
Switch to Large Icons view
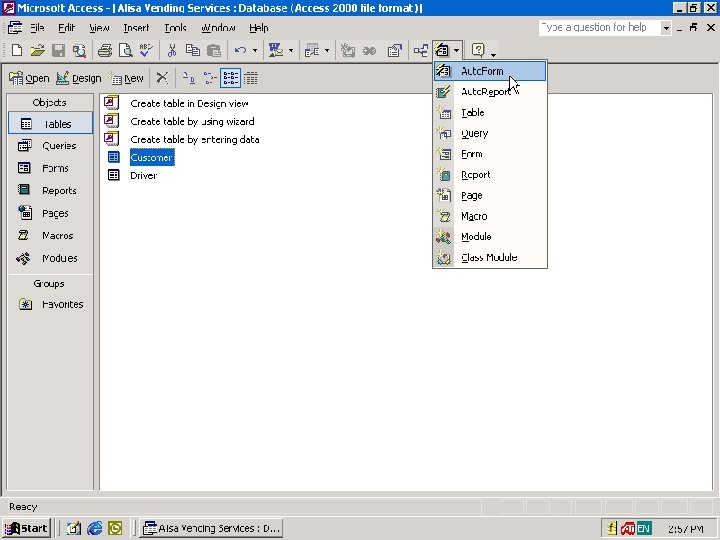coord(188,79)
